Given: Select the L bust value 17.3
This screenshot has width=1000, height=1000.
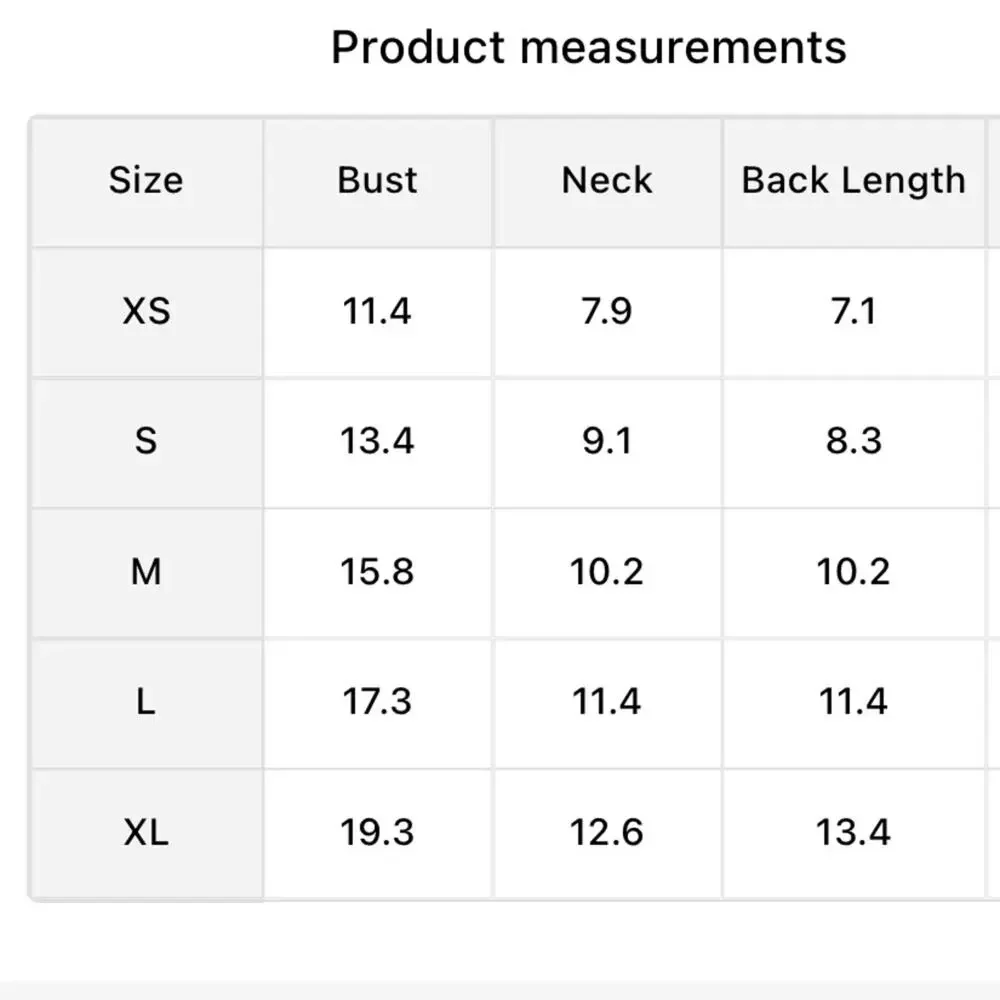Looking at the screenshot, I should [377, 702].
